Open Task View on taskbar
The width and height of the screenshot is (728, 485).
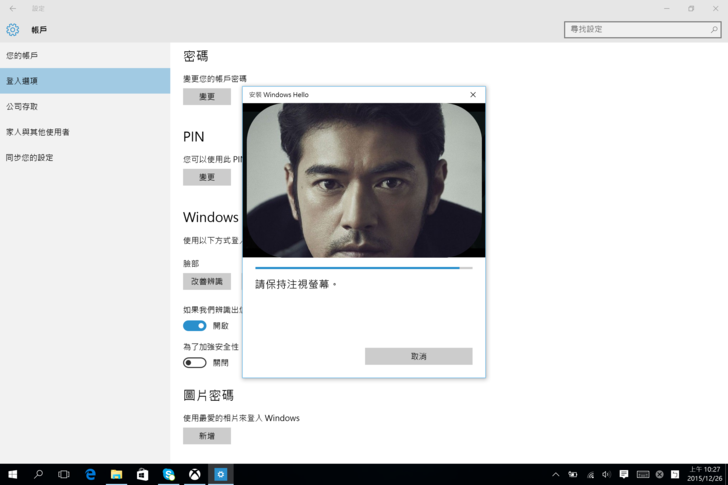tap(64, 474)
